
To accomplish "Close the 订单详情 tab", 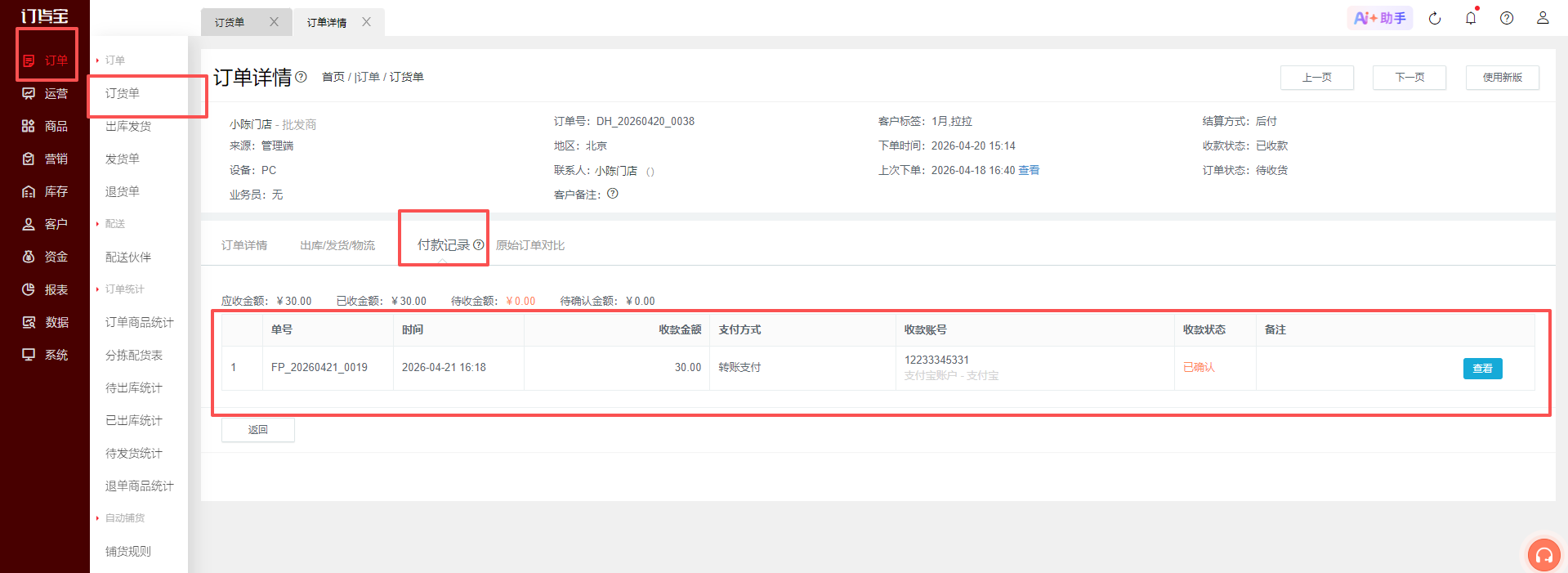I will 366,22.
